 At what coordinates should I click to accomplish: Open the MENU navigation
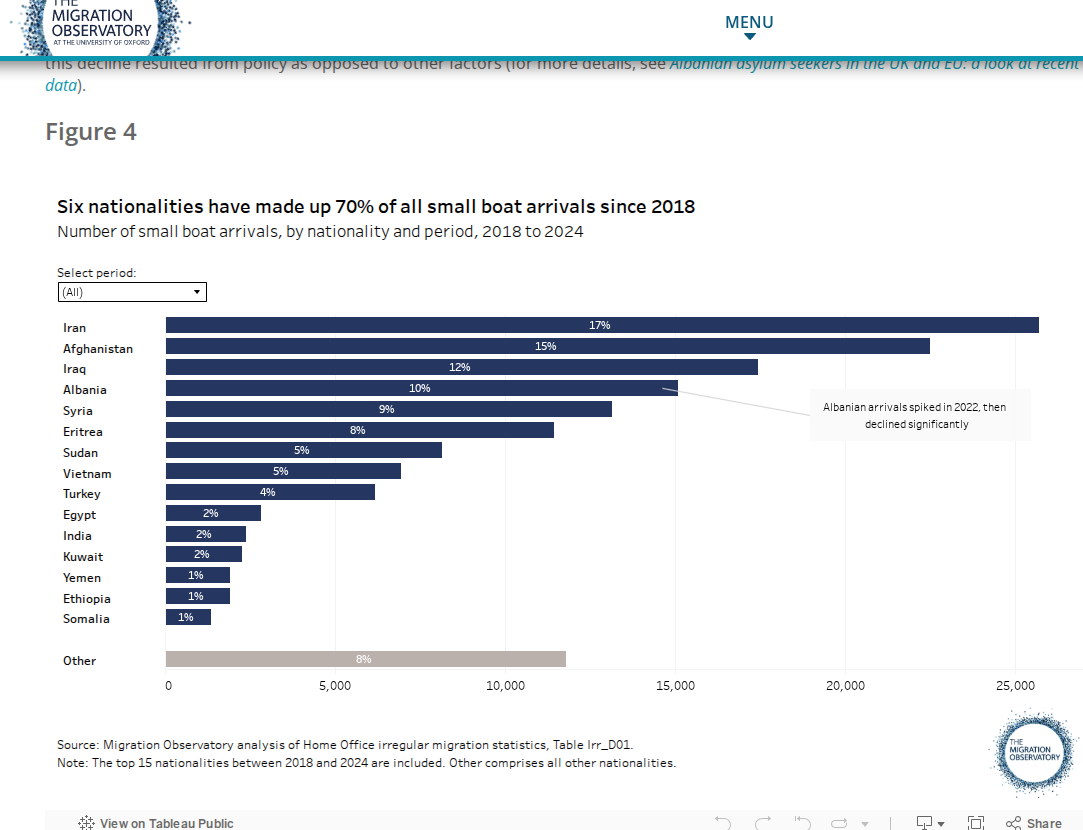749,26
